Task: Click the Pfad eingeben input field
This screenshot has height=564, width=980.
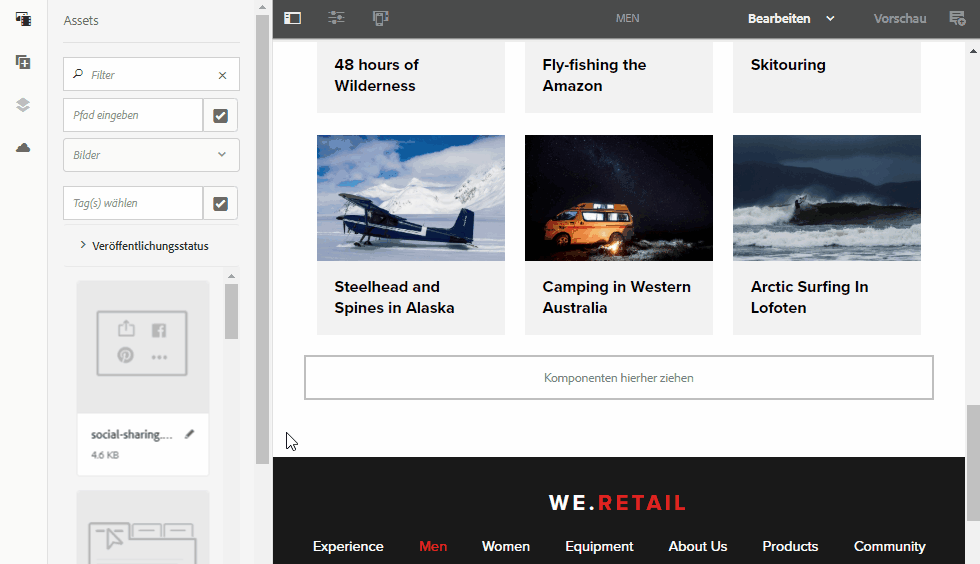Action: [133, 115]
